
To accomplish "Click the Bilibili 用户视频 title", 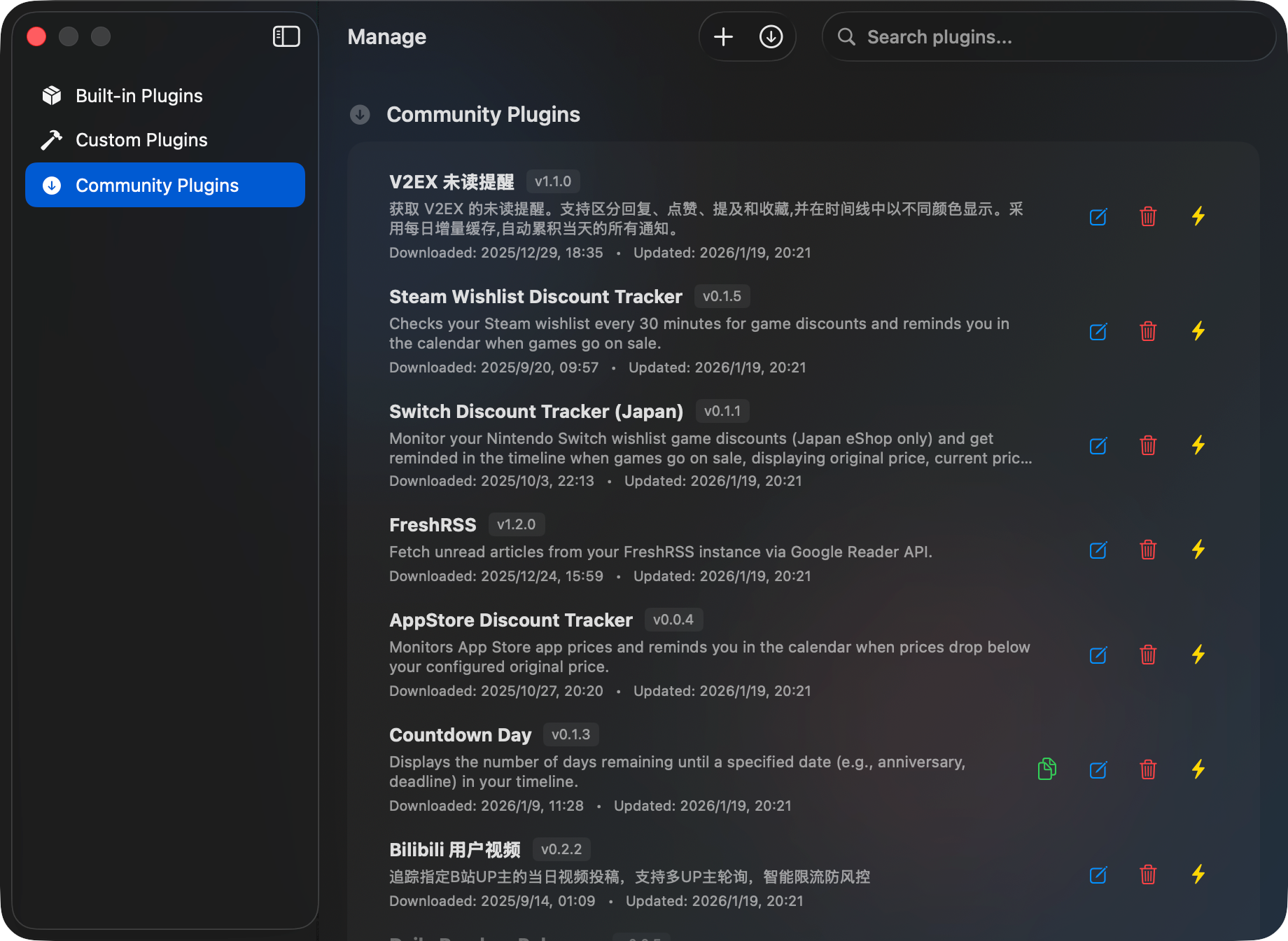I will (x=455, y=850).
